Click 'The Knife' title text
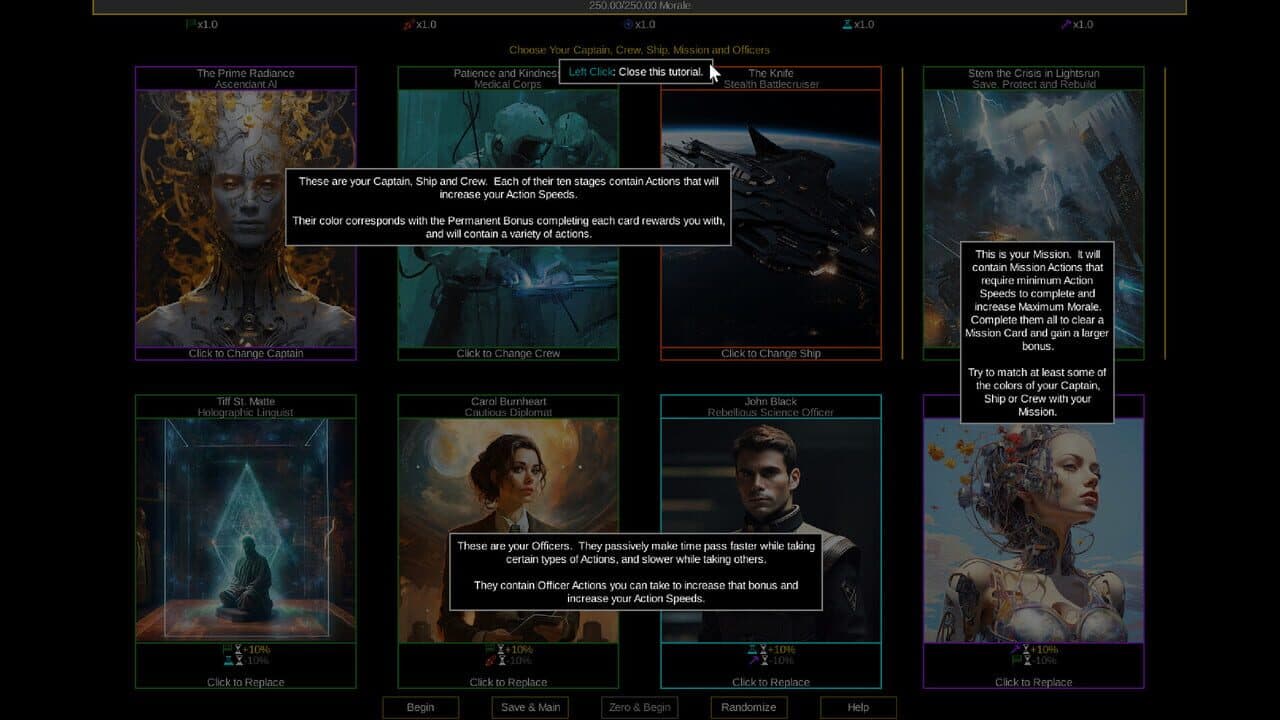Screen dimensions: 1280x720 click(x=771, y=73)
